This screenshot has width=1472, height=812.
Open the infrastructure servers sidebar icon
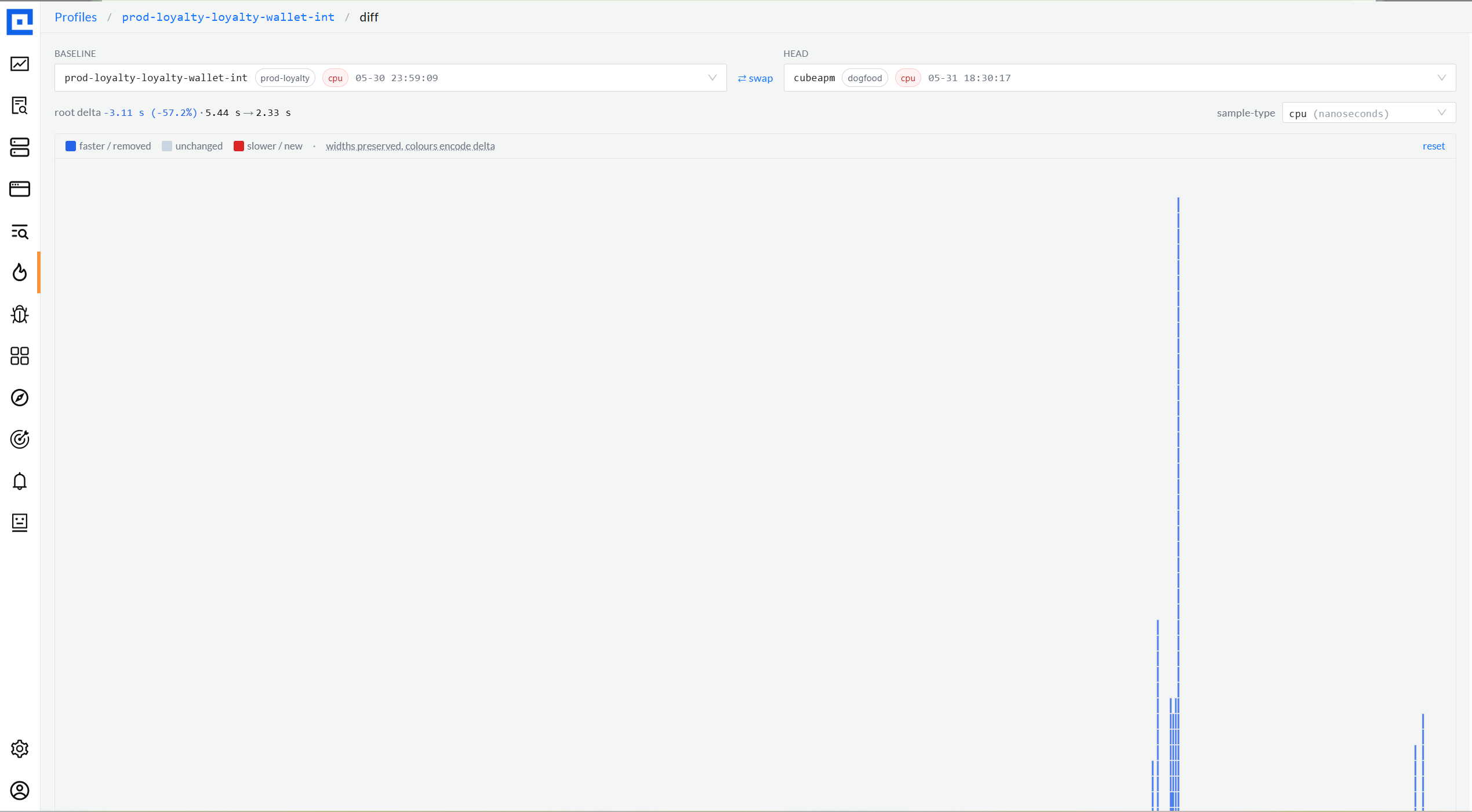(x=20, y=147)
